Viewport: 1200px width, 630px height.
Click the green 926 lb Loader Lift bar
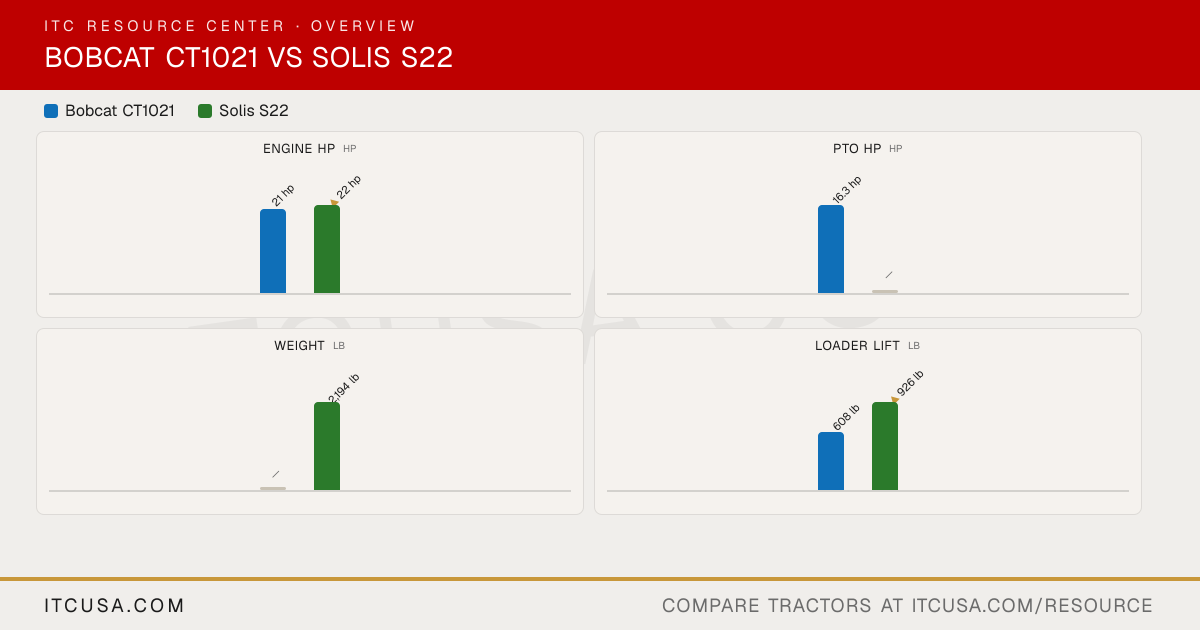pyautogui.click(x=885, y=446)
